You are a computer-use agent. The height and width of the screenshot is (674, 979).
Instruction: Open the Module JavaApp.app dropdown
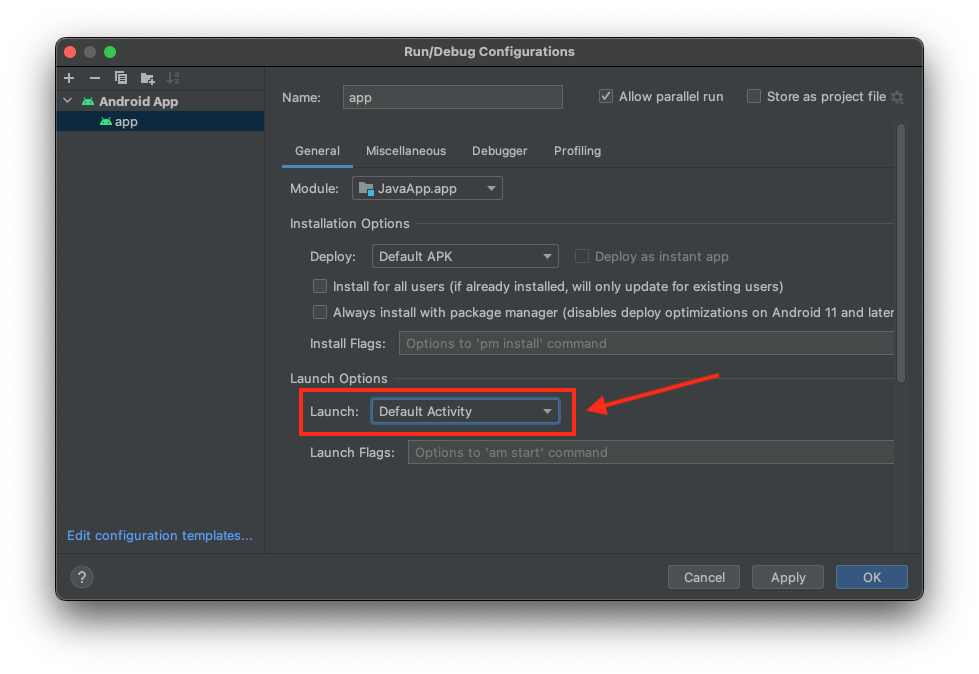tap(427, 188)
